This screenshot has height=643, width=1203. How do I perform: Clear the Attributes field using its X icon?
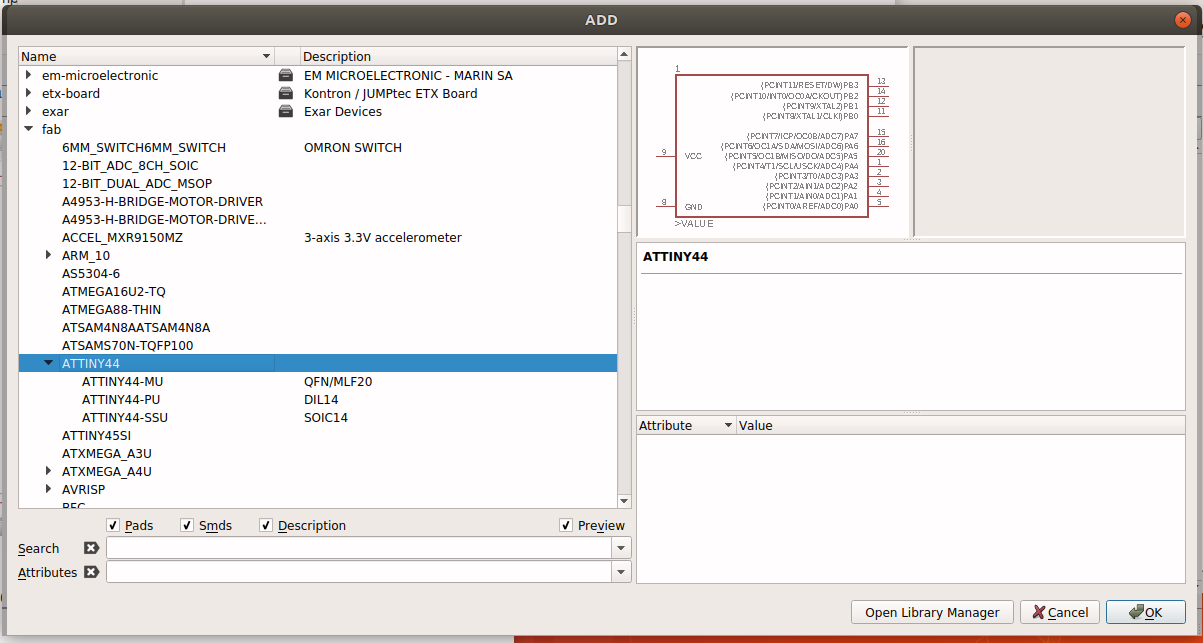pos(91,572)
